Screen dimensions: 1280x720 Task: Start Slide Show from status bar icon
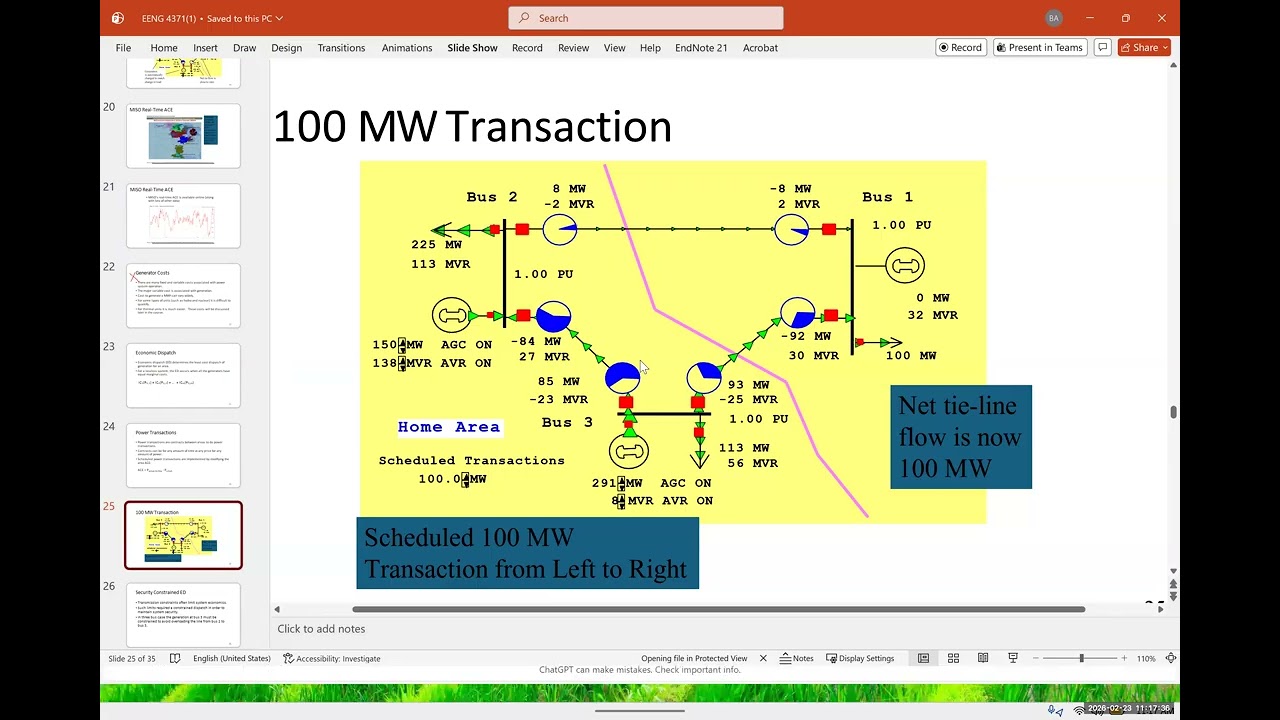tap(1013, 658)
